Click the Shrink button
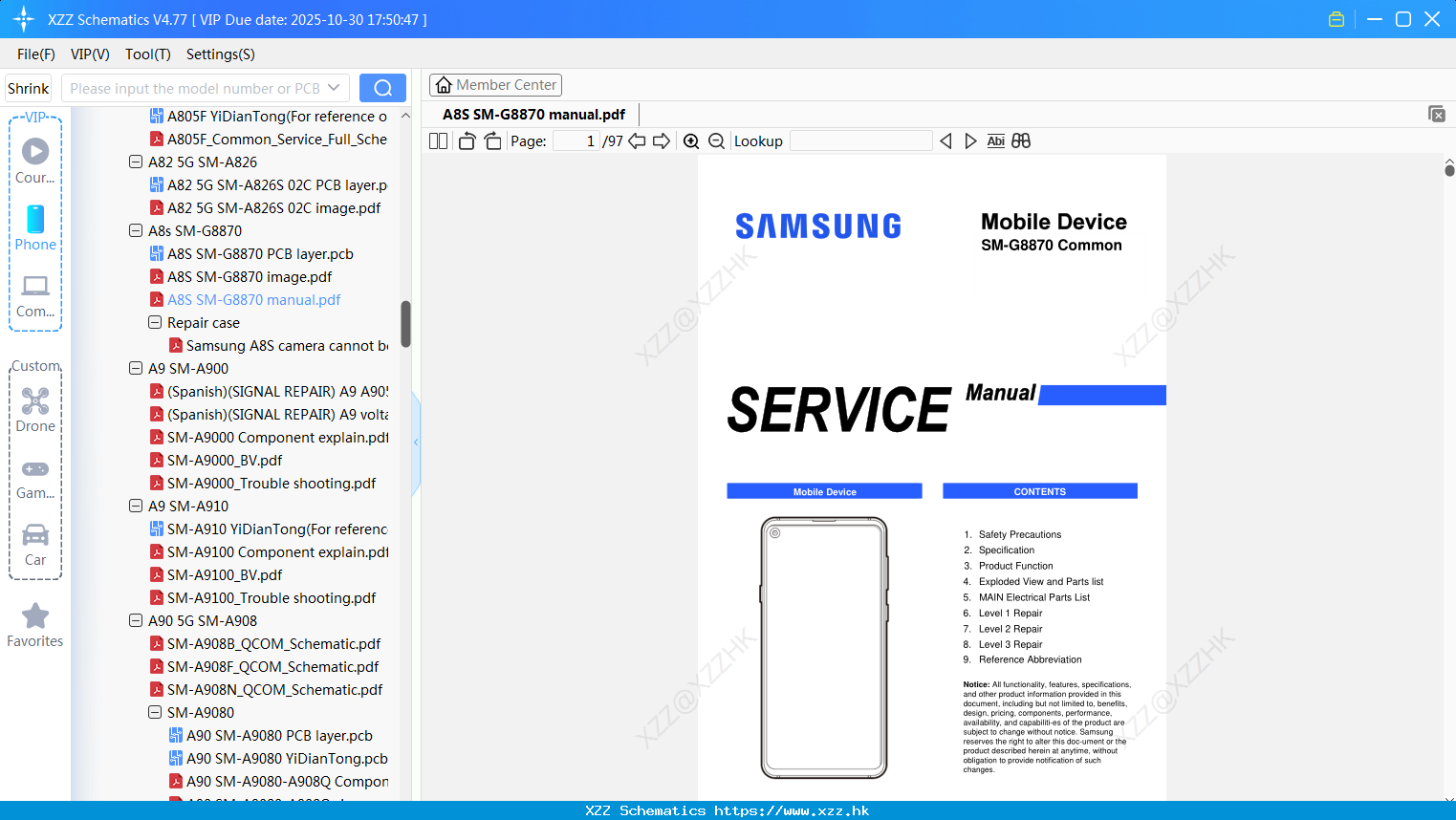 pos(28,88)
